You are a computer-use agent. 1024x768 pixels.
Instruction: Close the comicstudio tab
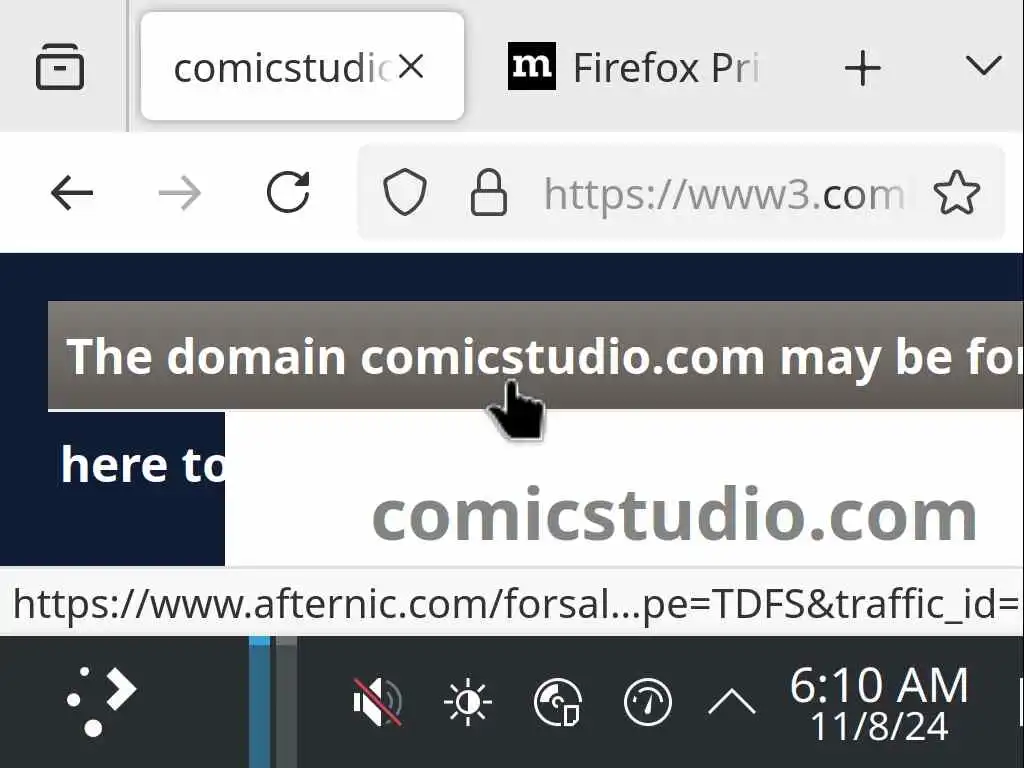[x=411, y=67]
